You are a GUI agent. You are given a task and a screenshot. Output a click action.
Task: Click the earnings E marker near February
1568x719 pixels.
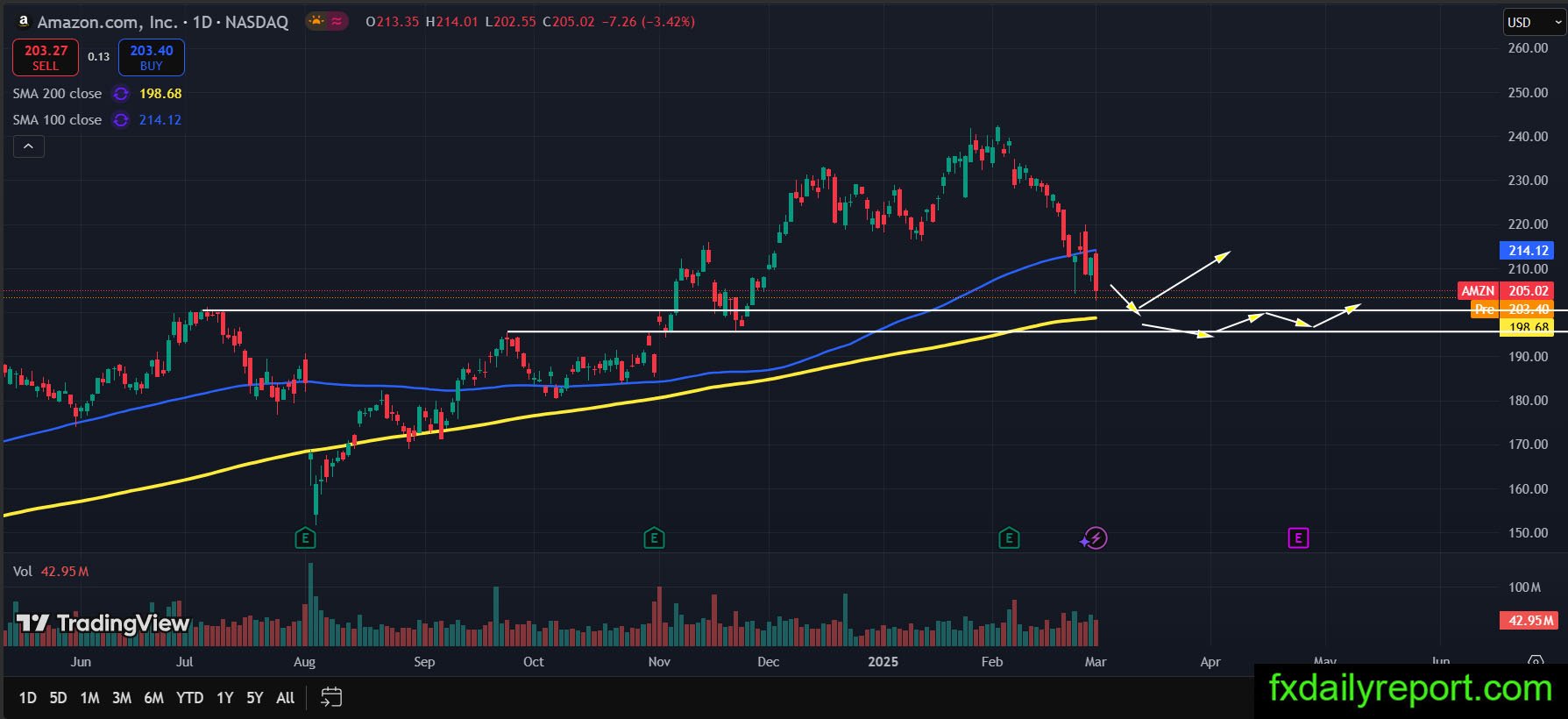pyautogui.click(x=1009, y=538)
